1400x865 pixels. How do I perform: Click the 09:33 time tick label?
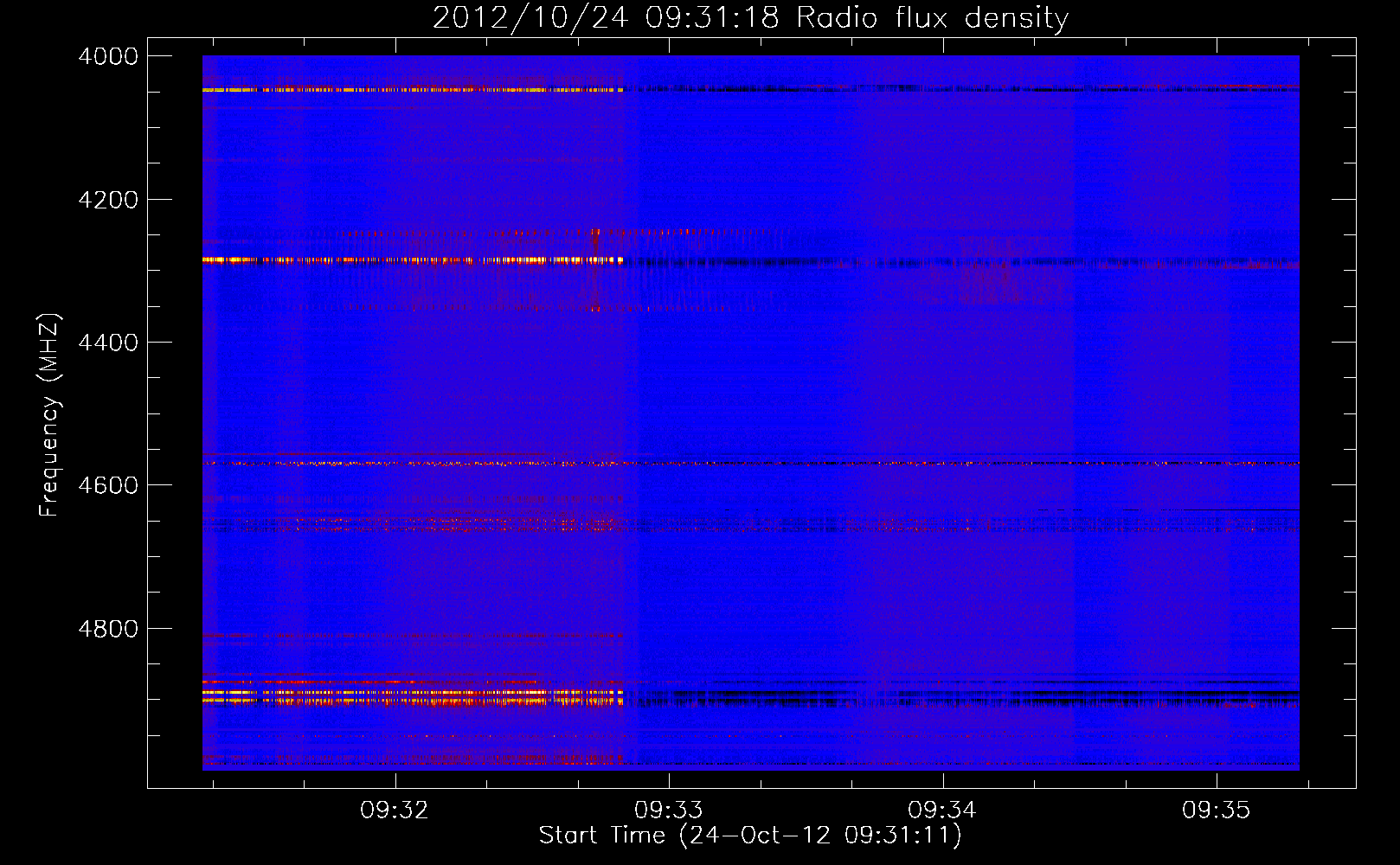coord(669,810)
